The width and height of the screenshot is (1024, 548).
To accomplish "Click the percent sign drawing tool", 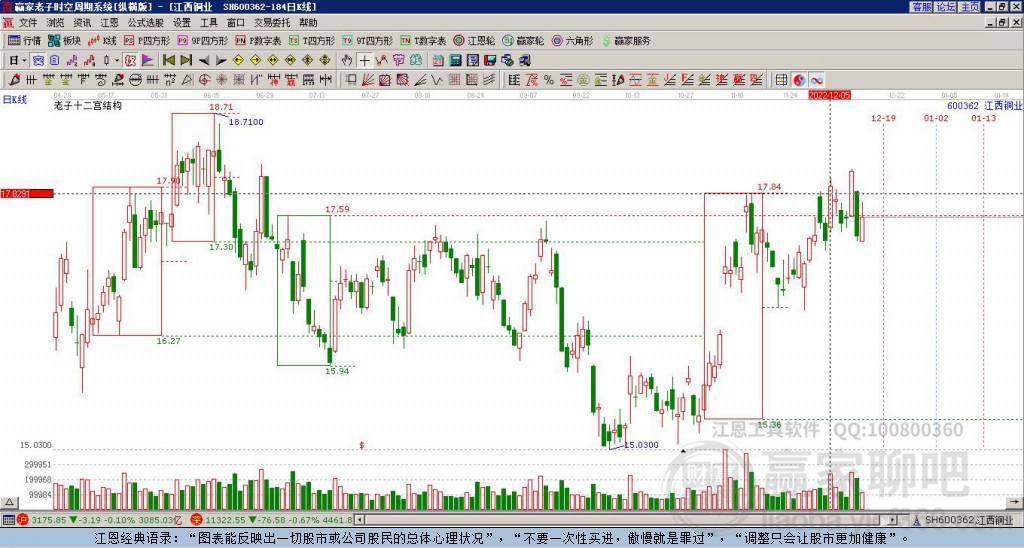I will (x=550, y=79).
